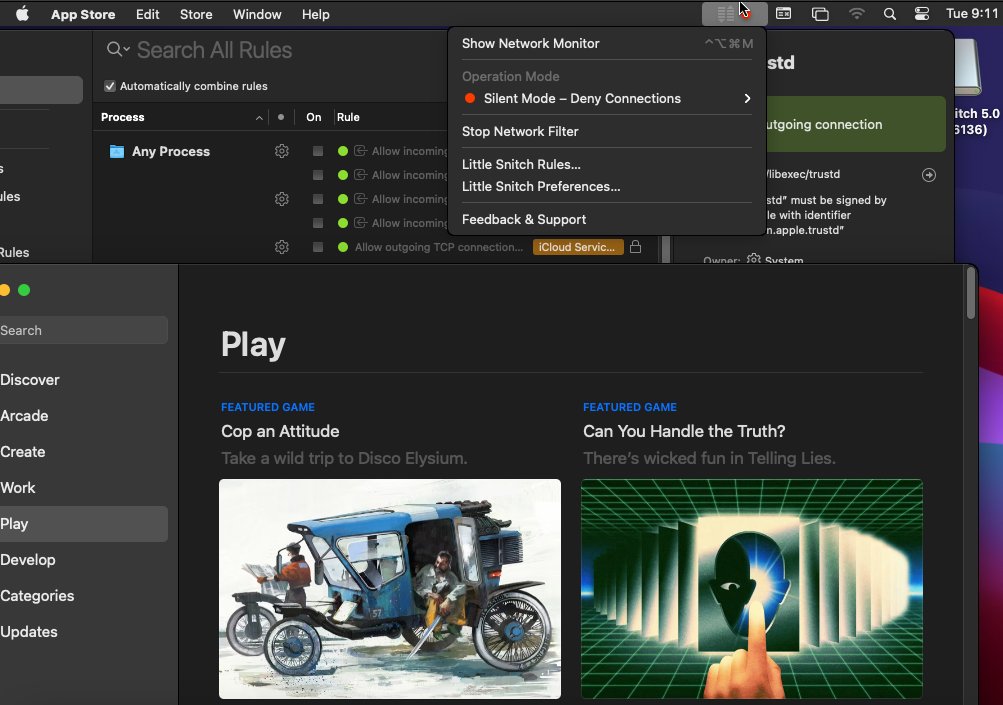1003x705 pixels.
Task: Open the Help menu
Action: pyautogui.click(x=316, y=14)
